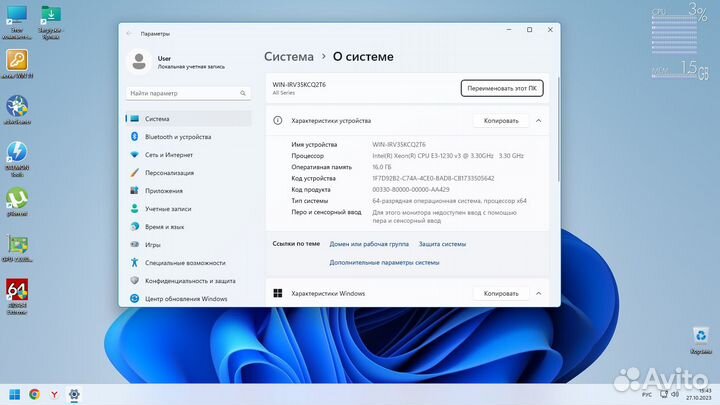
Task: Click the Windows Update sync icon
Action: click(x=135, y=298)
